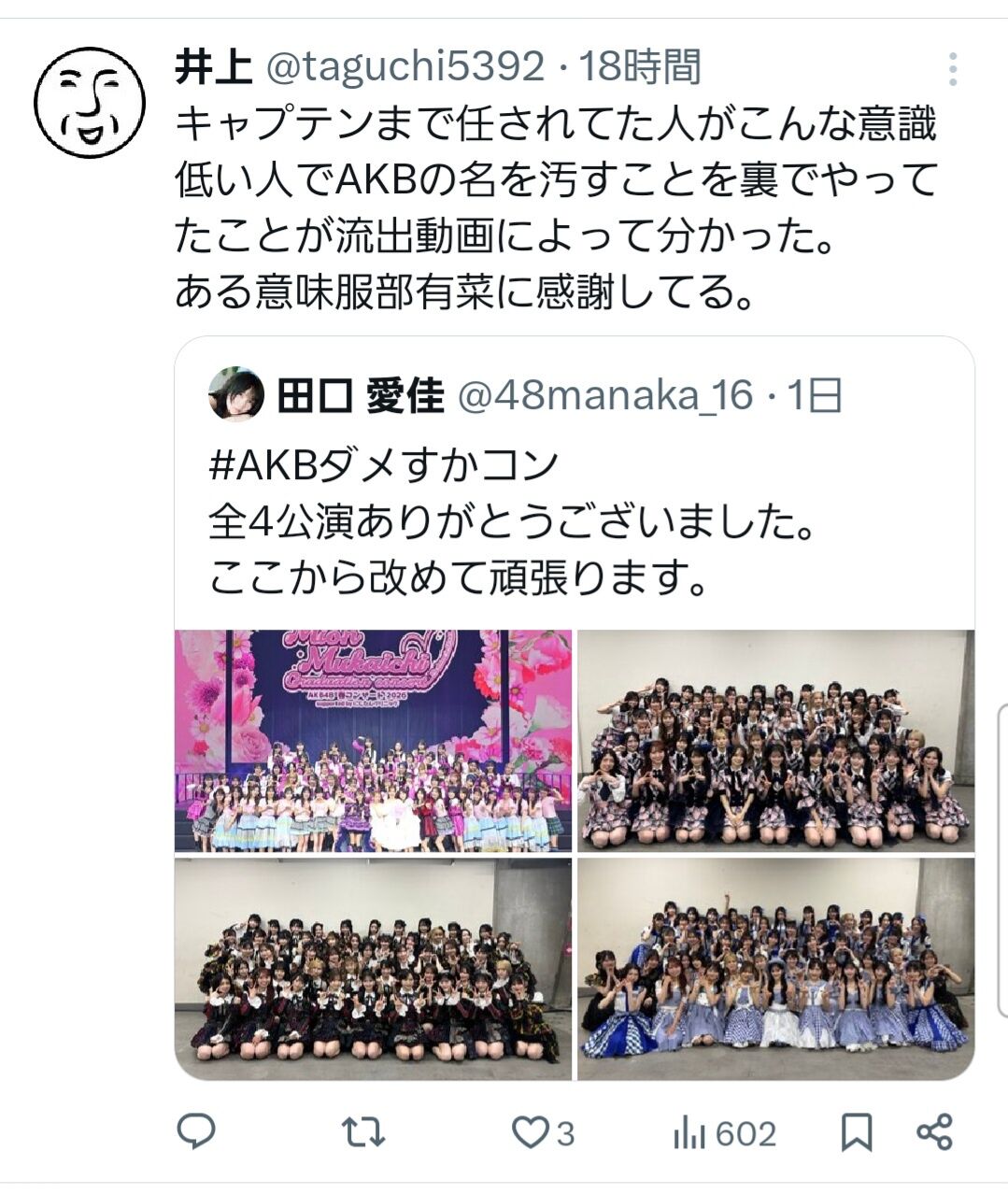Open the #AKBダメすかコン hashtag
This screenshot has width=1008, height=1194.
[x=383, y=464]
